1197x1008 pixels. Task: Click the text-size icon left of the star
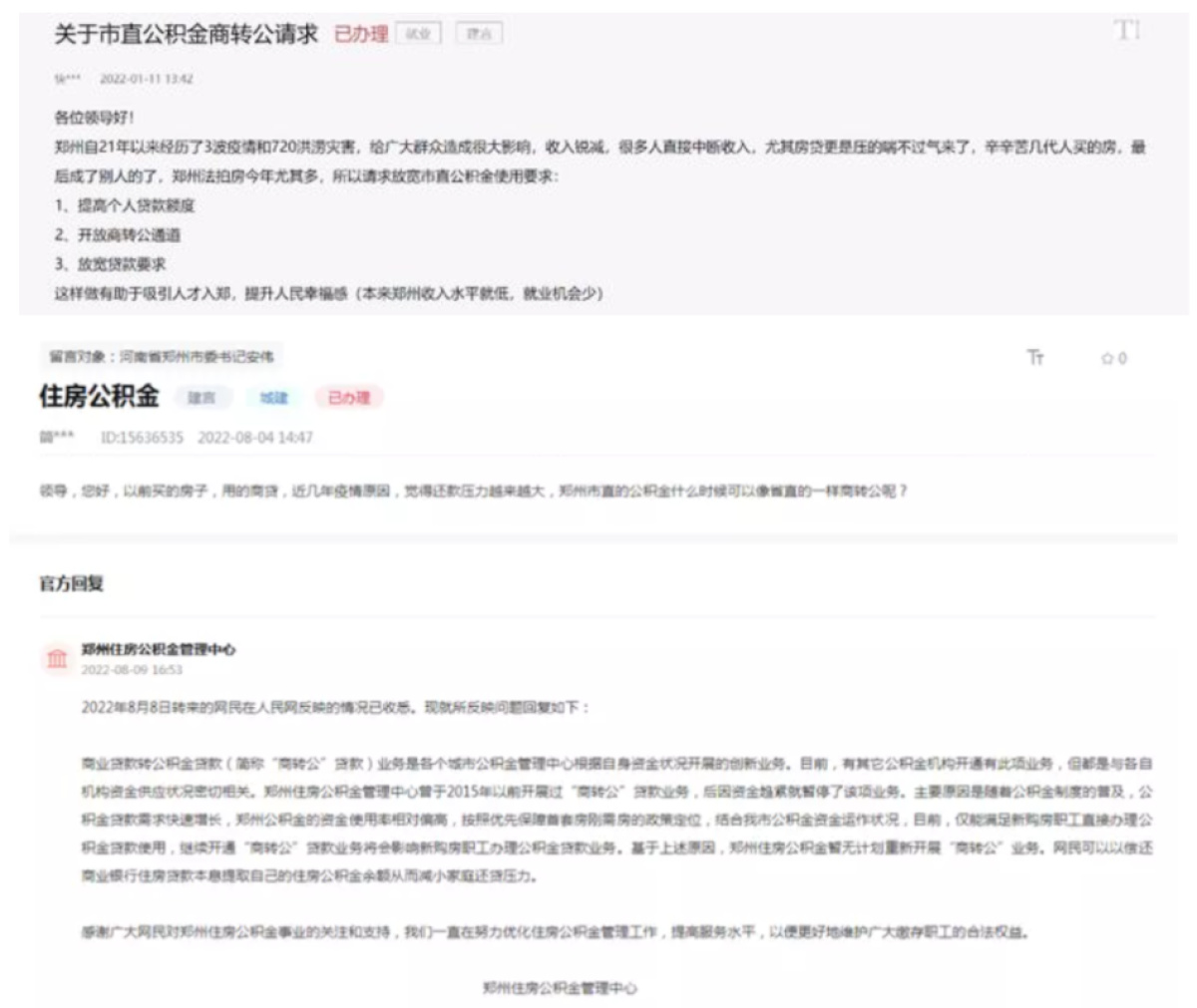(1035, 357)
